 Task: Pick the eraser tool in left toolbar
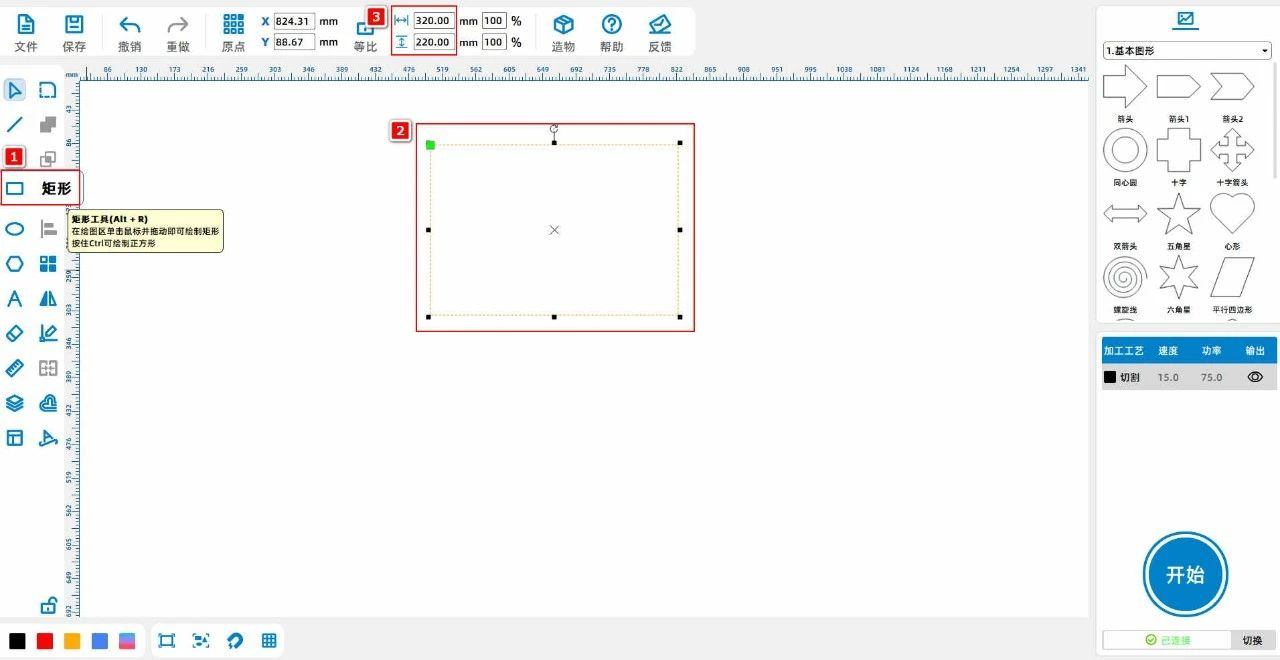15,334
